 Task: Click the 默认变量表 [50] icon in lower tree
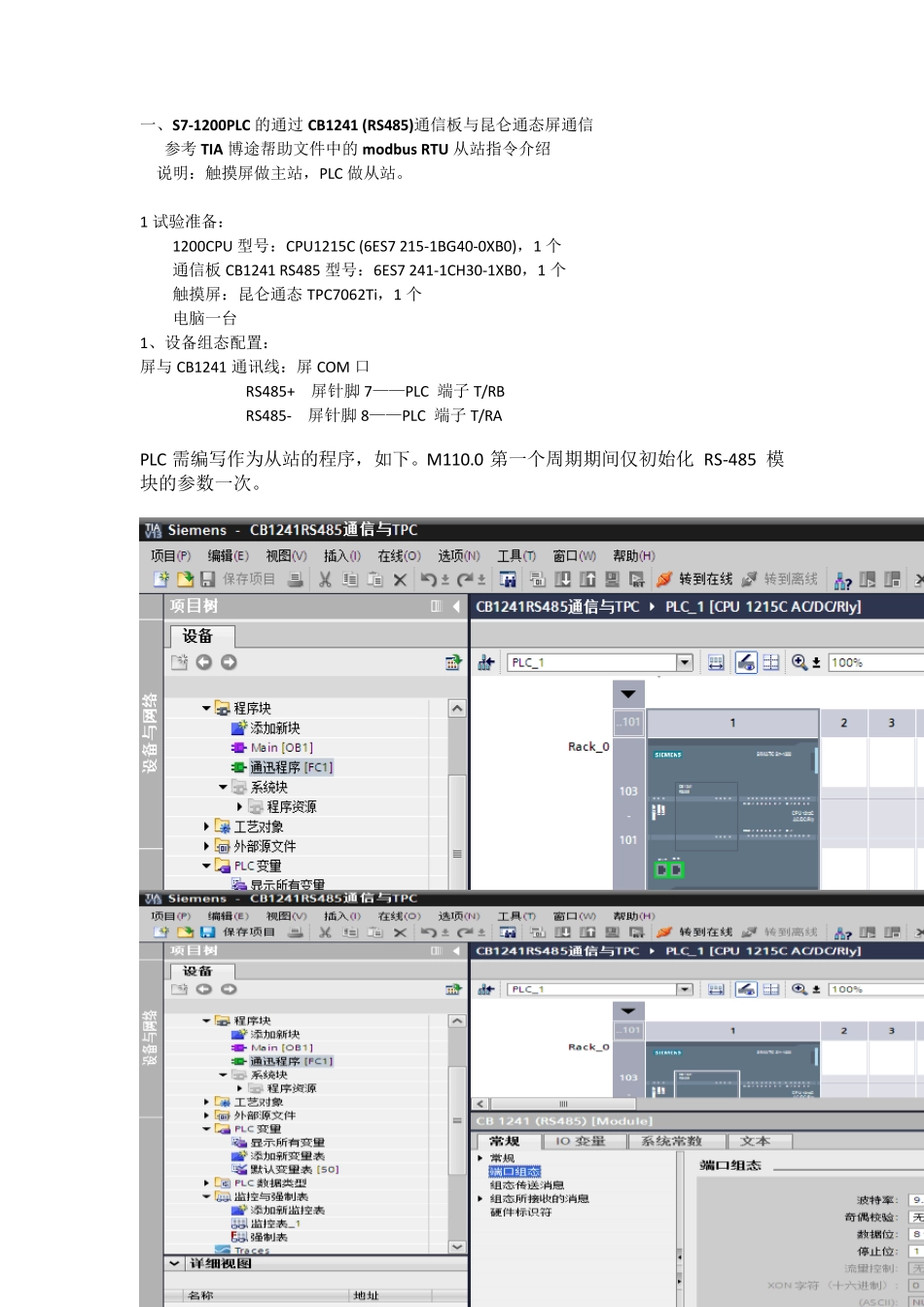tap(239, 1169)
